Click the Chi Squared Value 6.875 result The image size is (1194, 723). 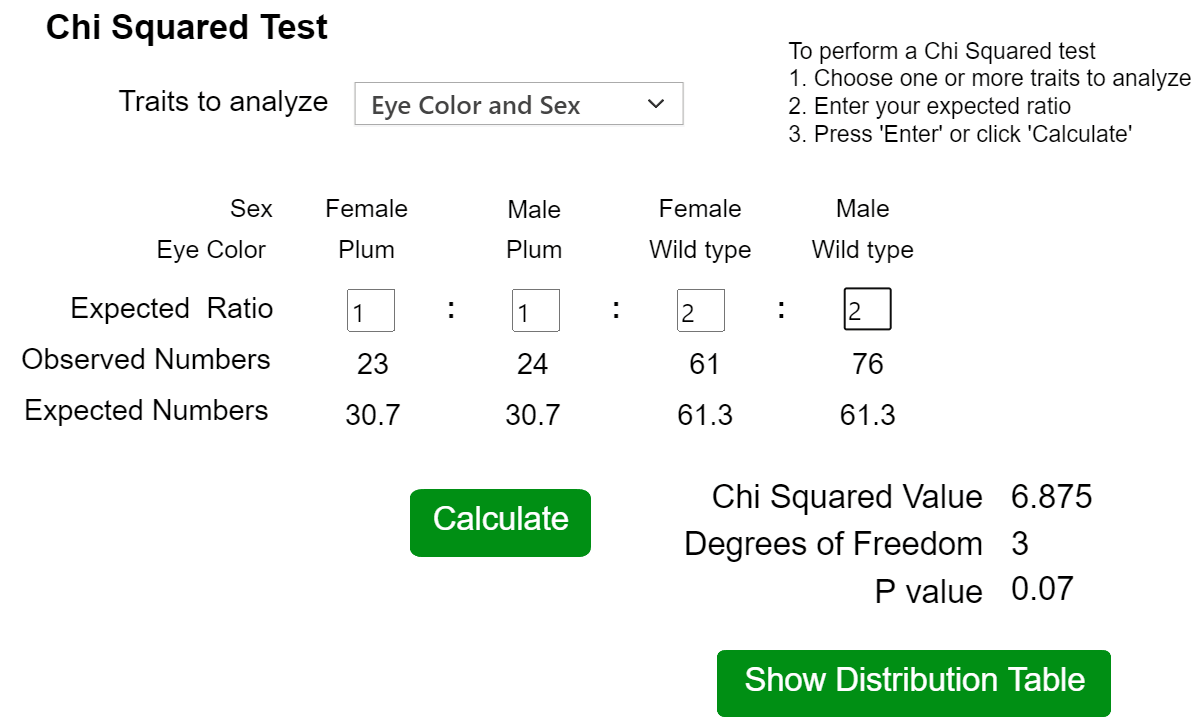click(x=1051, y=497)
